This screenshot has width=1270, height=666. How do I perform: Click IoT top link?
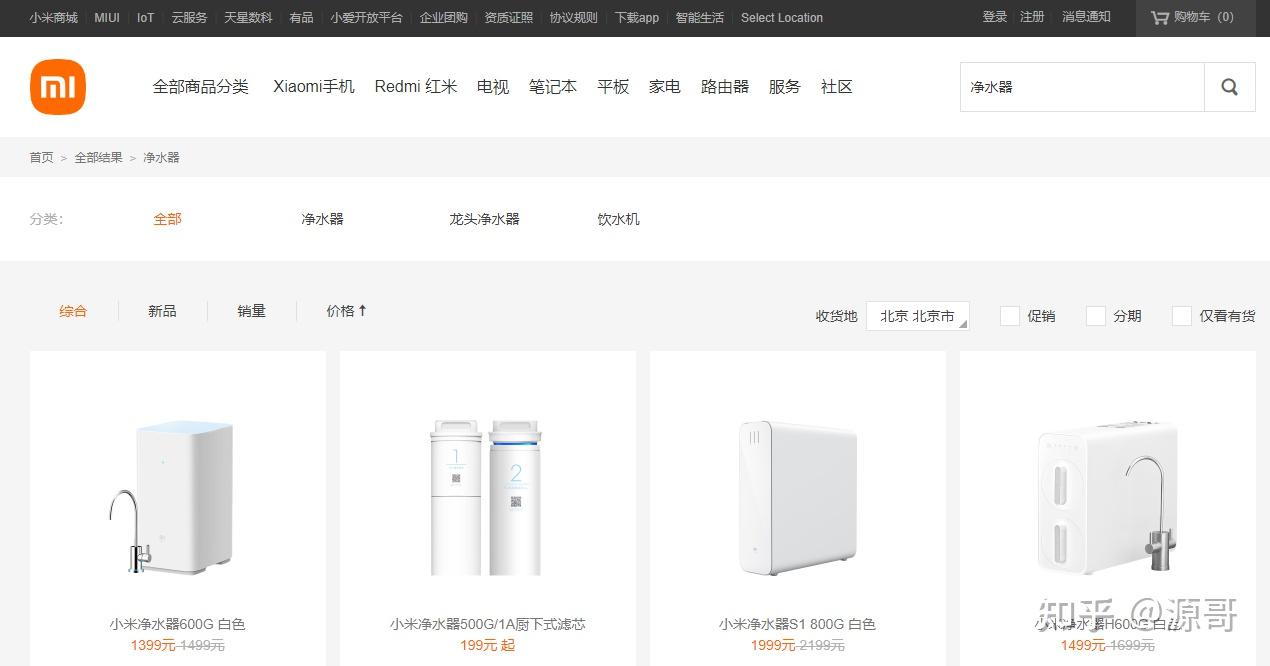pos(146,17)
